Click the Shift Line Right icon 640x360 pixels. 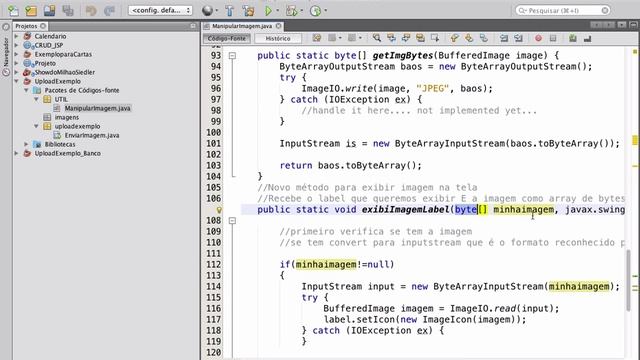pos(518,38)
